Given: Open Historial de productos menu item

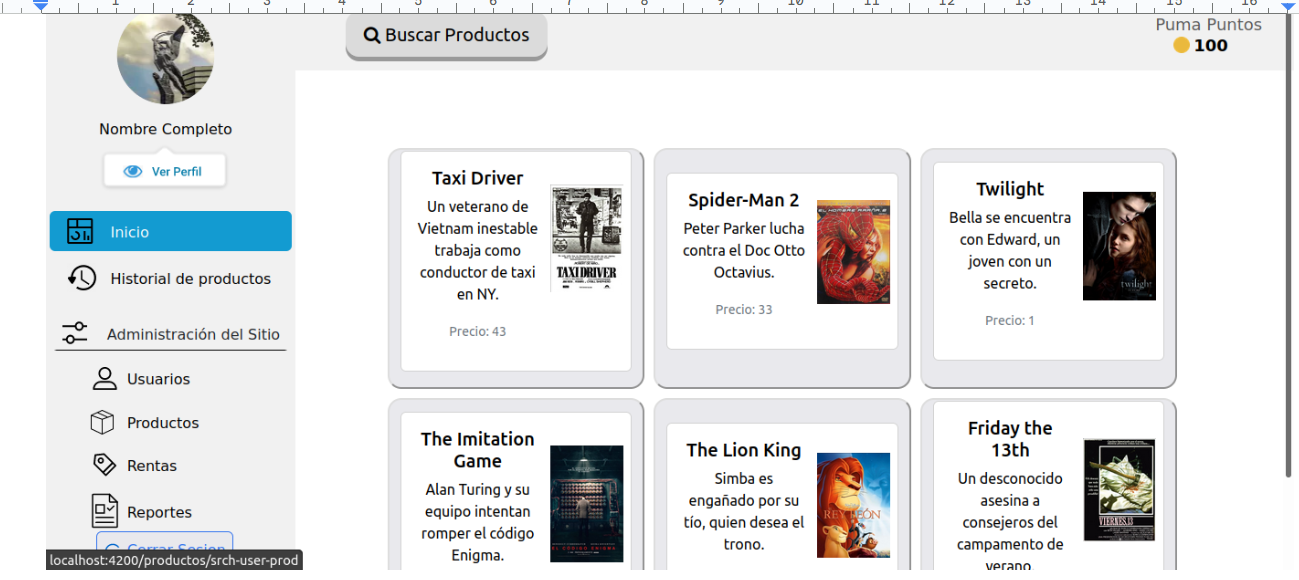Looking at the screenshot, I should pos(190,279).
